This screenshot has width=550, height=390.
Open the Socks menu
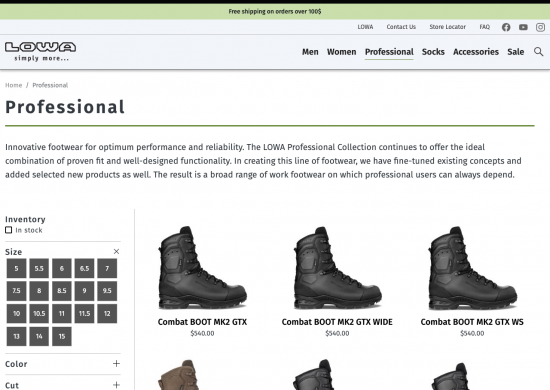pyautogui.click(x=433, y=52)
